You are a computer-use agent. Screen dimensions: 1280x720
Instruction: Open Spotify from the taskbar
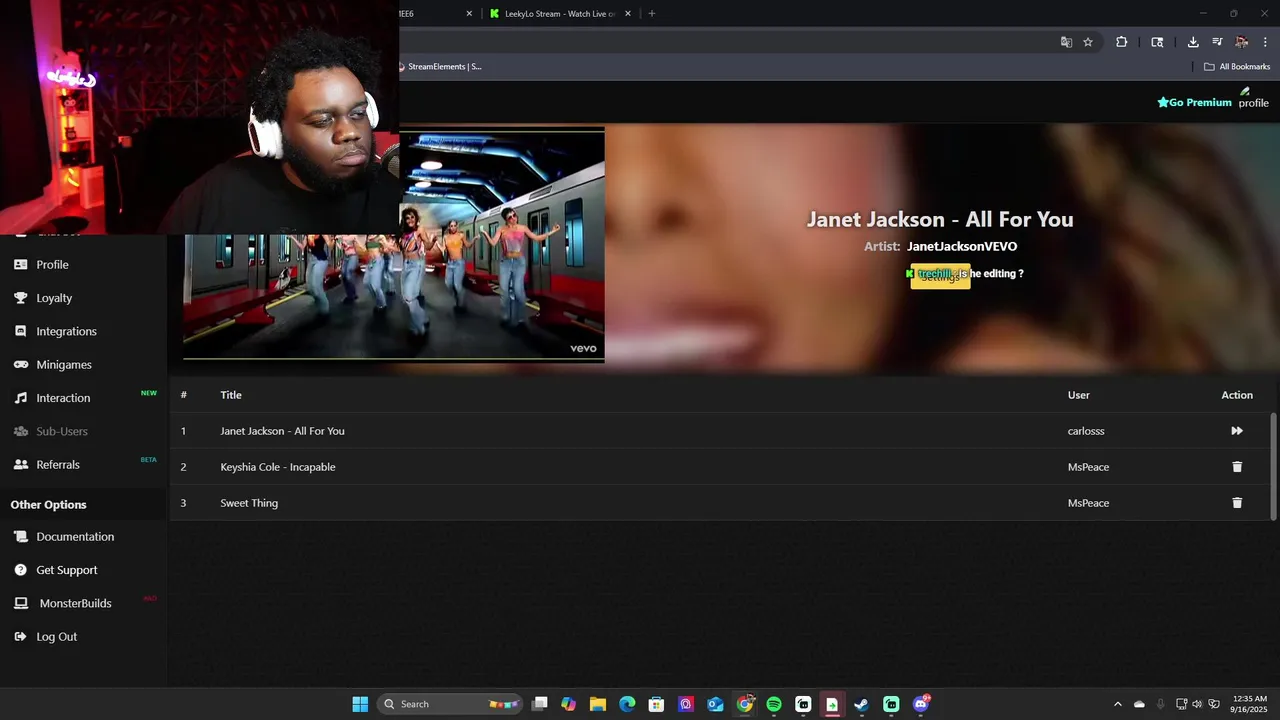coord(774,704)
